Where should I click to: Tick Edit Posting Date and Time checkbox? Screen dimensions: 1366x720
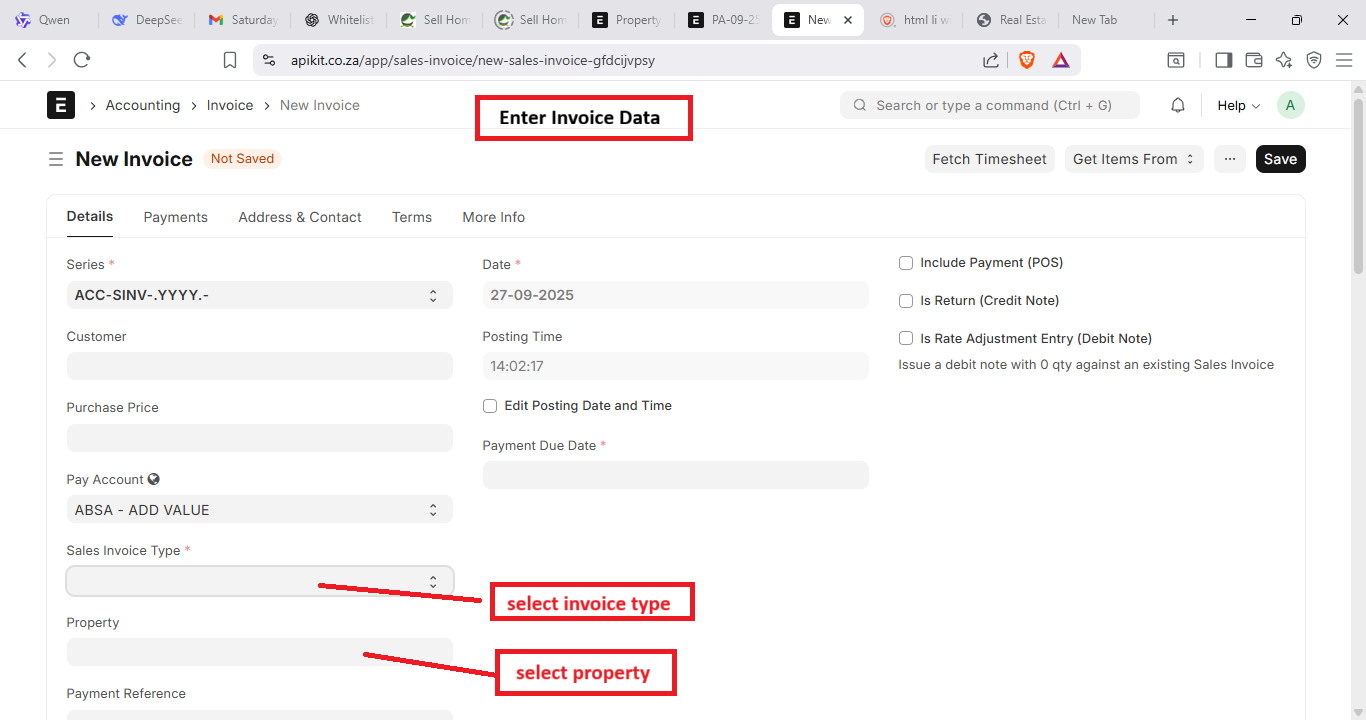point(490,406)
